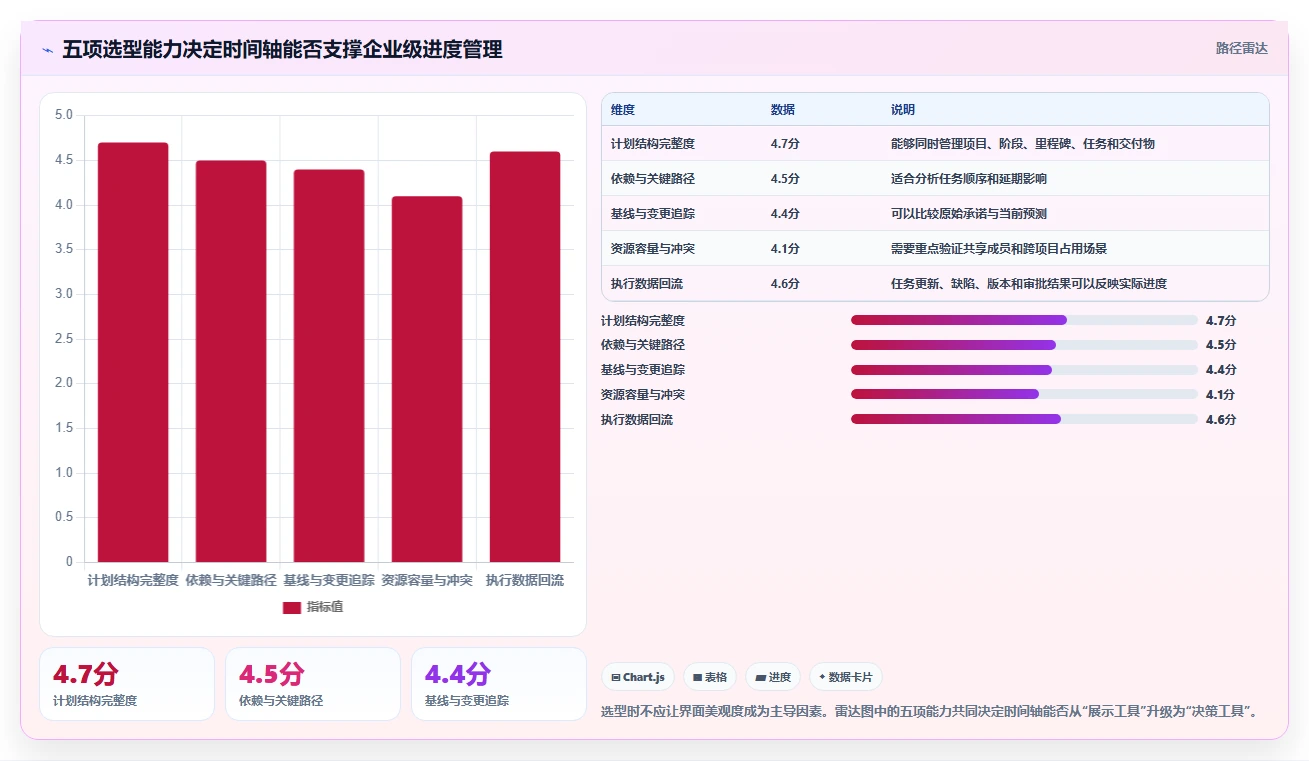Select table cell 资源容量与冲突 in 维度 column
This screenshot has height=761, width=1309.
[653, 249]
